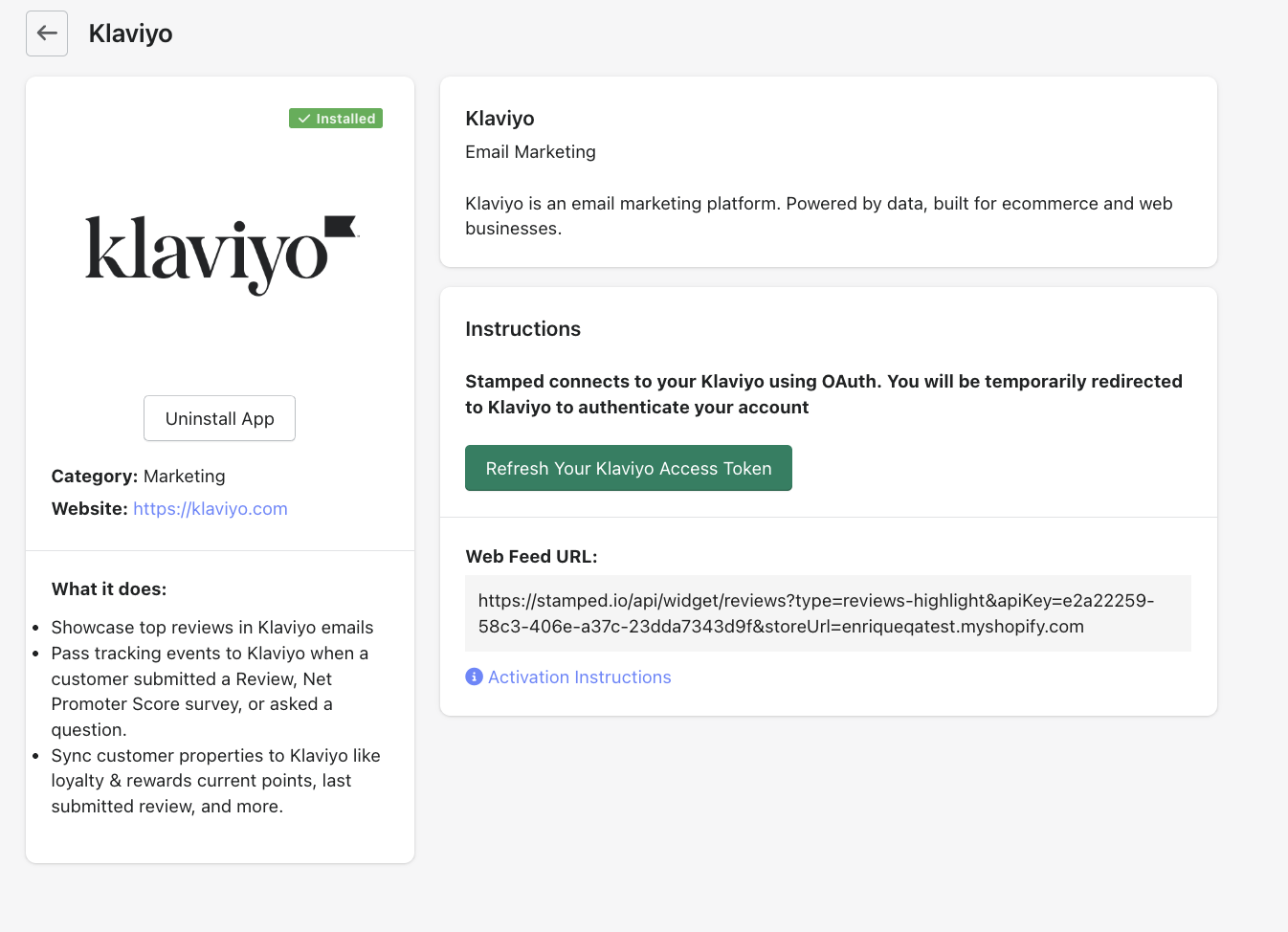This screenshot has width=1288, height=932.
Task: Click the 'Web Feed URL:' label
Action: (x=531, y=557)
